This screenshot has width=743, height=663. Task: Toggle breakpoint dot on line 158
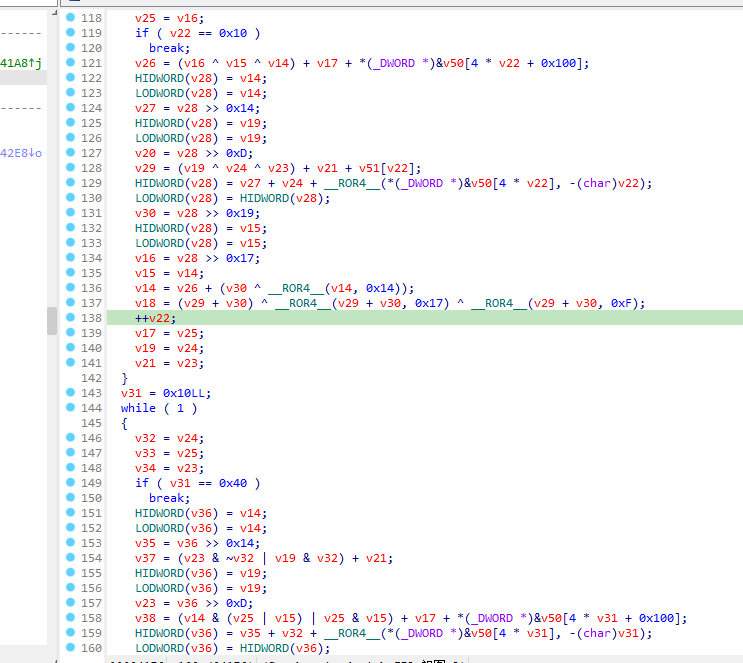point(71,618)
